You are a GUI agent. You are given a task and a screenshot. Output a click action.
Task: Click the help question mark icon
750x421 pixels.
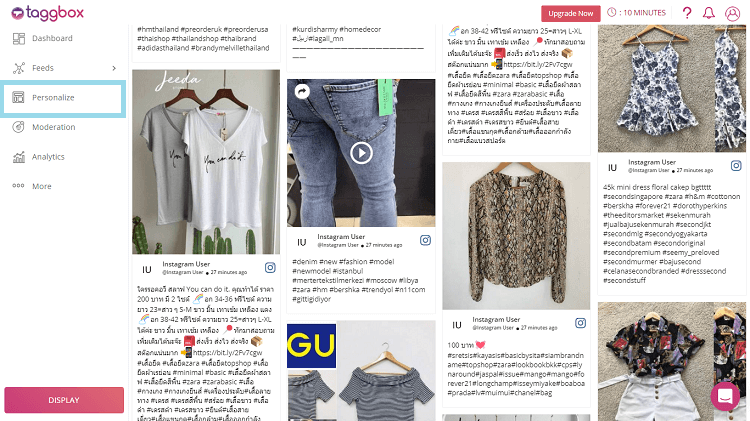click(687, 13)
